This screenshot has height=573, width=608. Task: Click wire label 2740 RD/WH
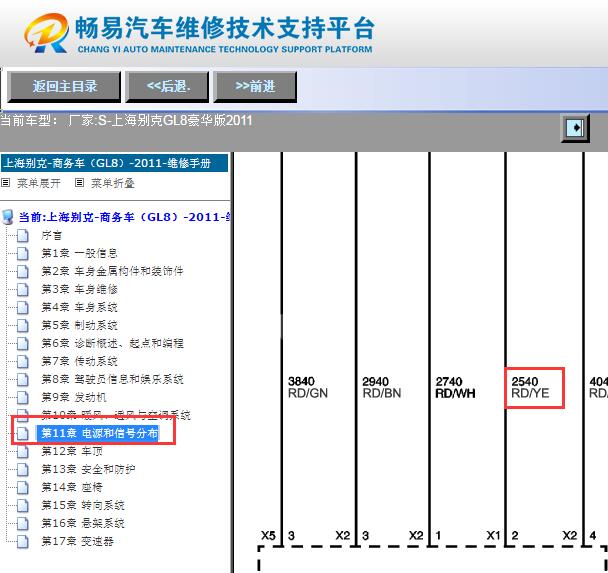[x=455, y=387]
